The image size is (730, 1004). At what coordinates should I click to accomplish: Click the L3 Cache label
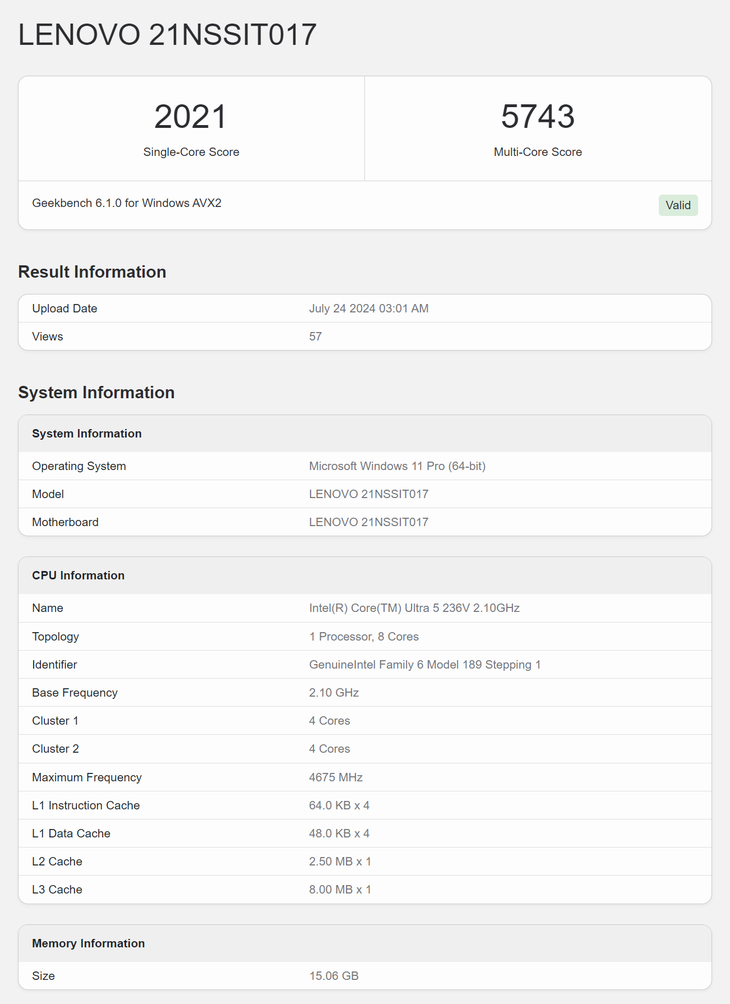click(57, 889)
